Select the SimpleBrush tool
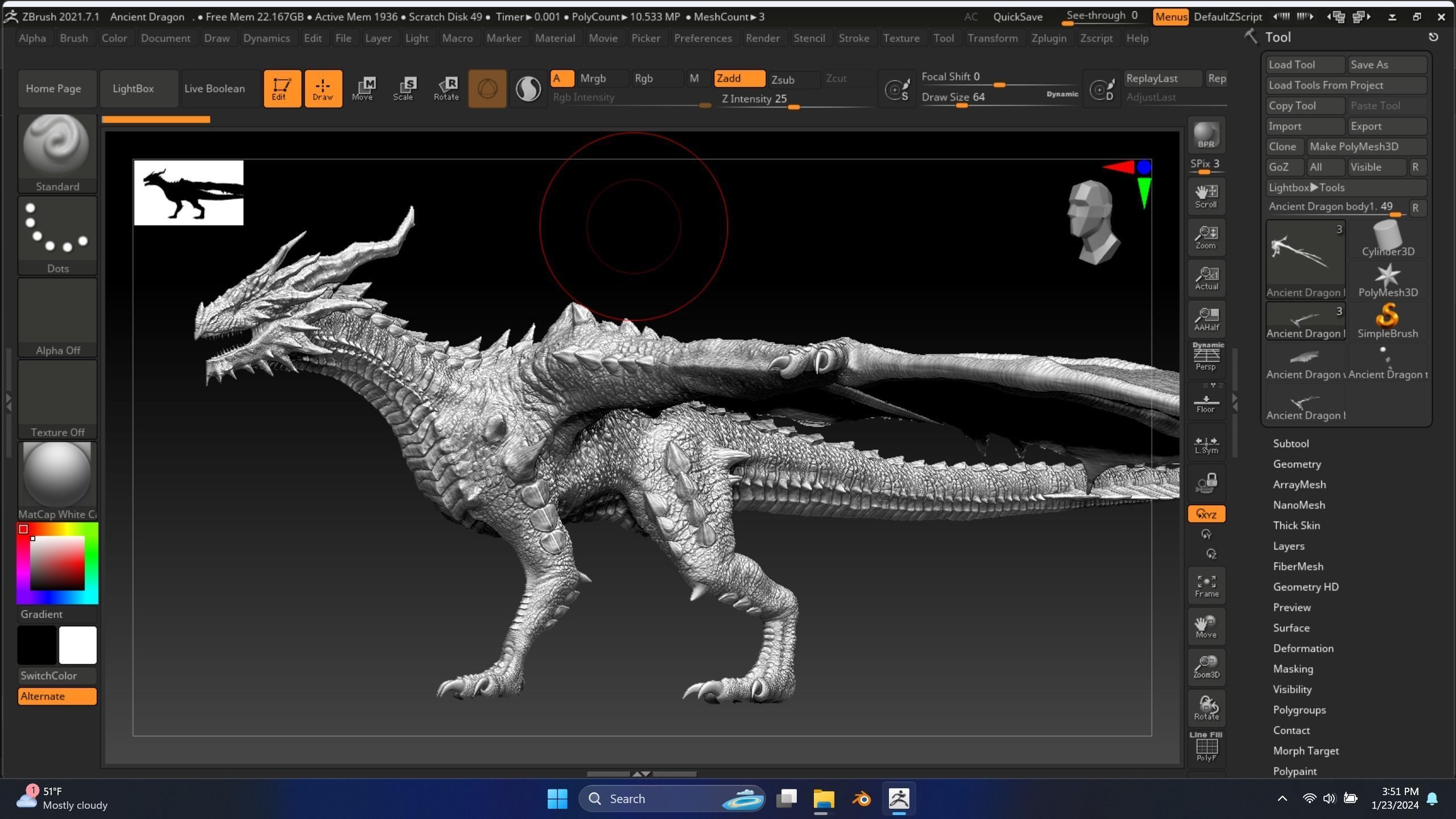This screenshot has height=819, width=1456. coord(1388,321)
